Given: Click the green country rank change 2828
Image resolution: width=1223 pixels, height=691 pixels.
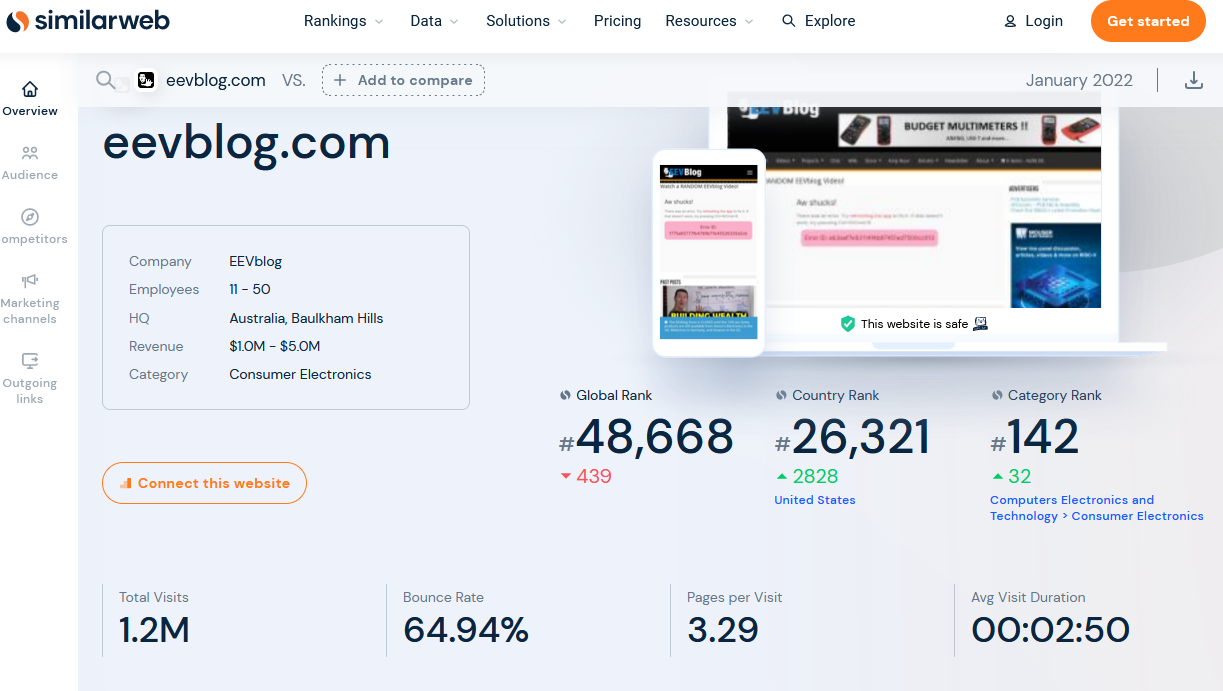Looking at the screenshot, I should click(807, 476).
